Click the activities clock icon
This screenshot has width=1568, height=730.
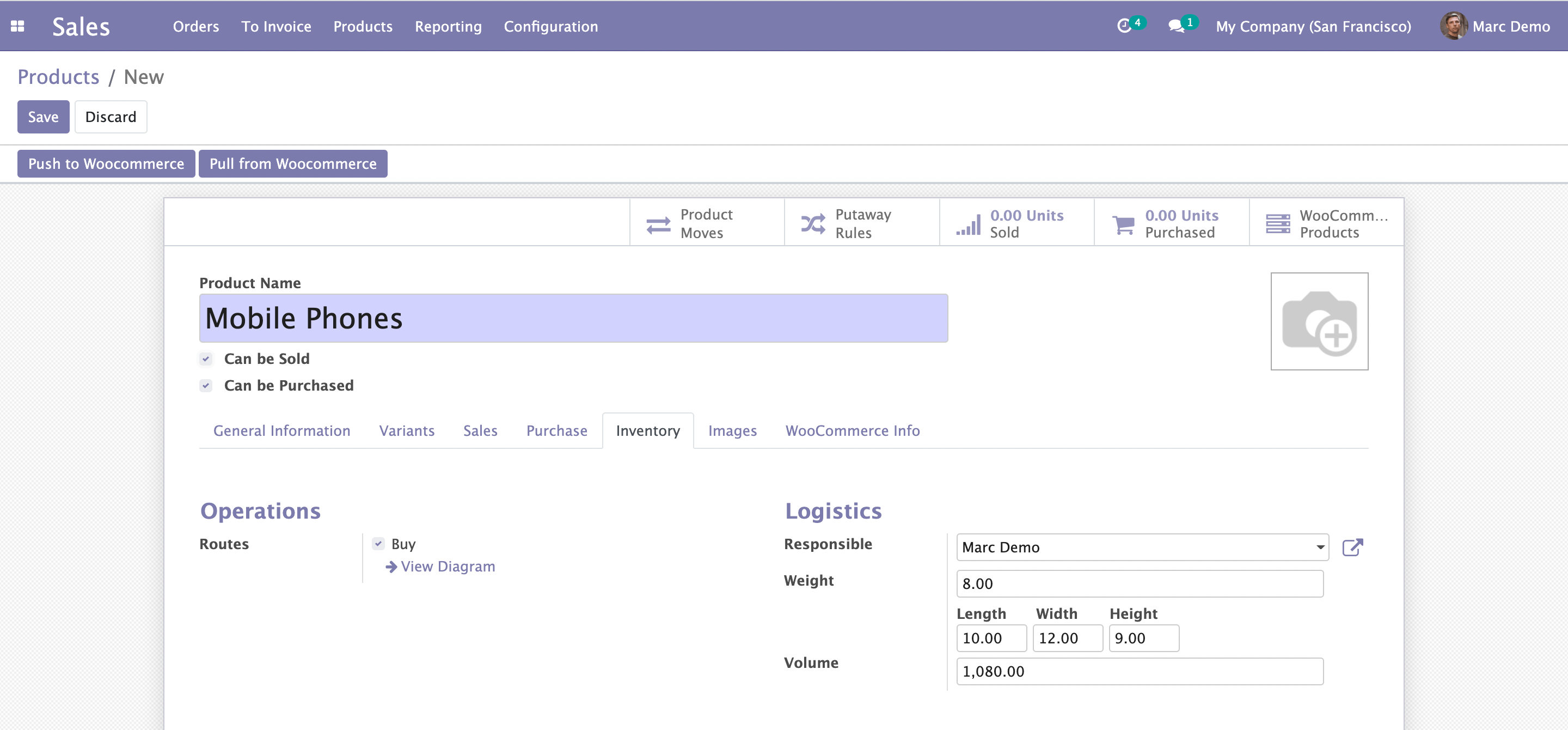click(x=1124, y=26)
